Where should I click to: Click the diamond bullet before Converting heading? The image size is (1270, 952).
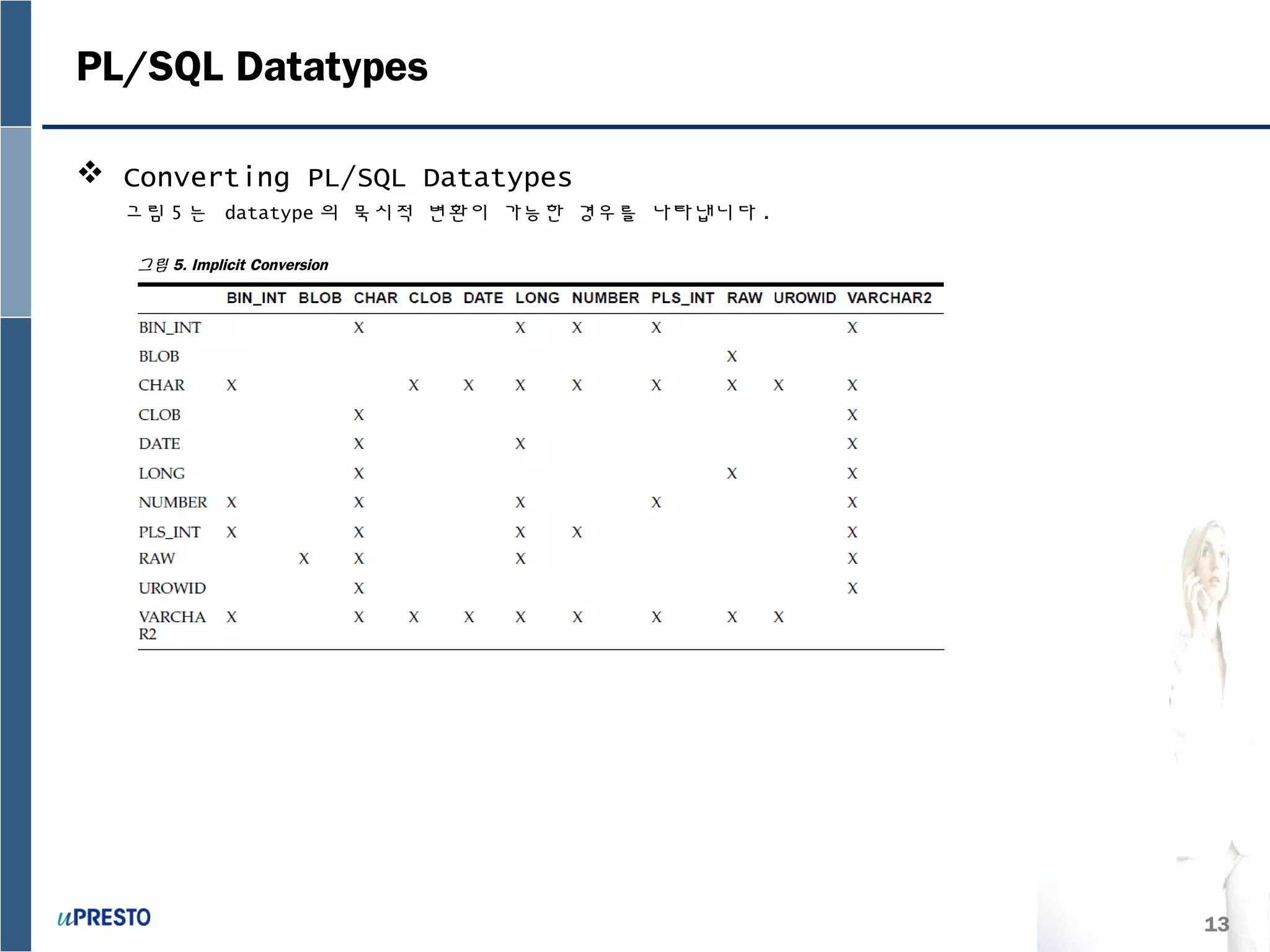(x=91, y=172)
